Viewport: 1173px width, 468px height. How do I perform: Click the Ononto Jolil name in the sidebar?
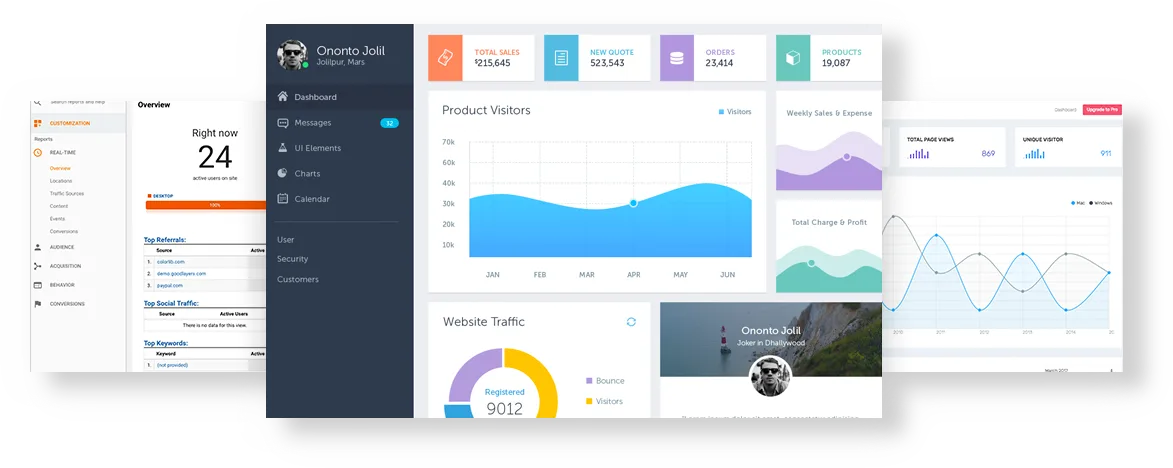click(x=350, y=51)
